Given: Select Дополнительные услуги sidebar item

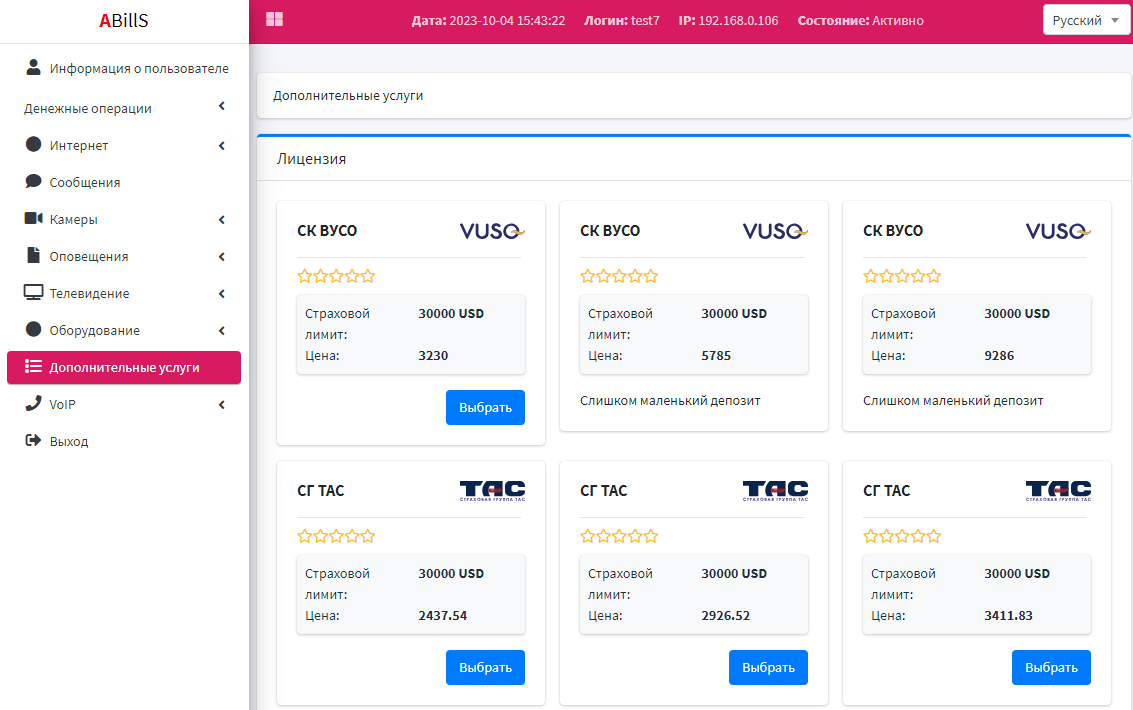Looking at the screenshot, I should (x=124, y=368).
